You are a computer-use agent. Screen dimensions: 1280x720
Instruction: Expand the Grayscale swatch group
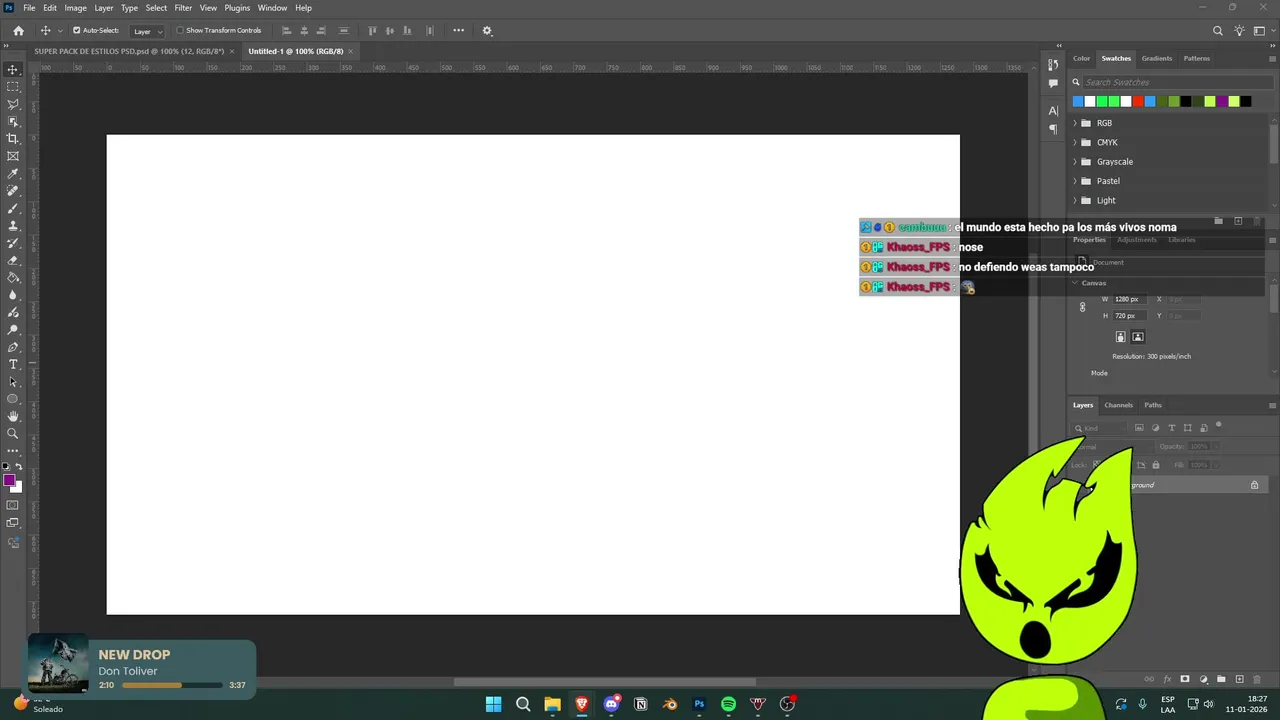tap(1075, 162)
